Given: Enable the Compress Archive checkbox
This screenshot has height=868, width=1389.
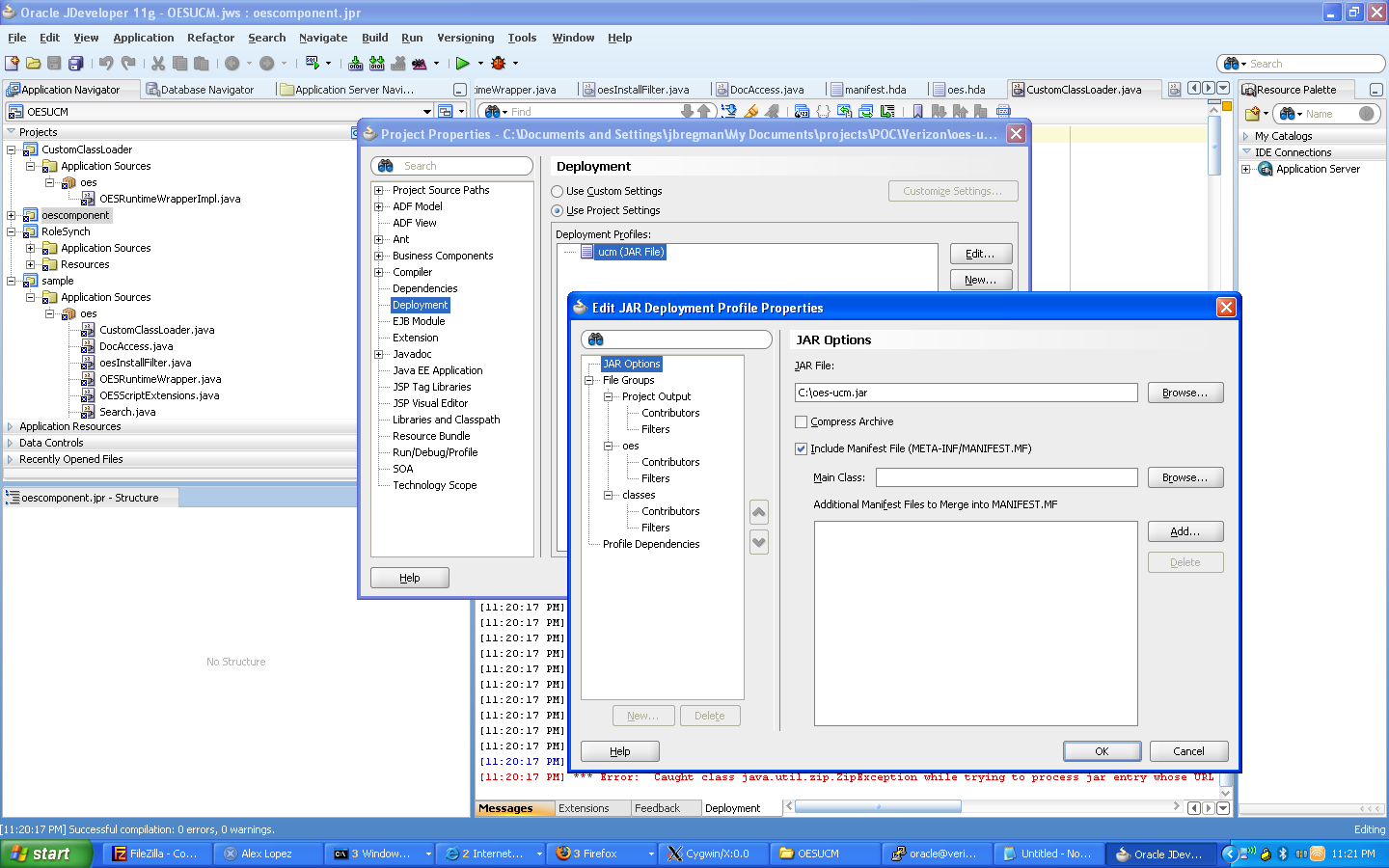Looking at the screenshot, I should 801,421.
